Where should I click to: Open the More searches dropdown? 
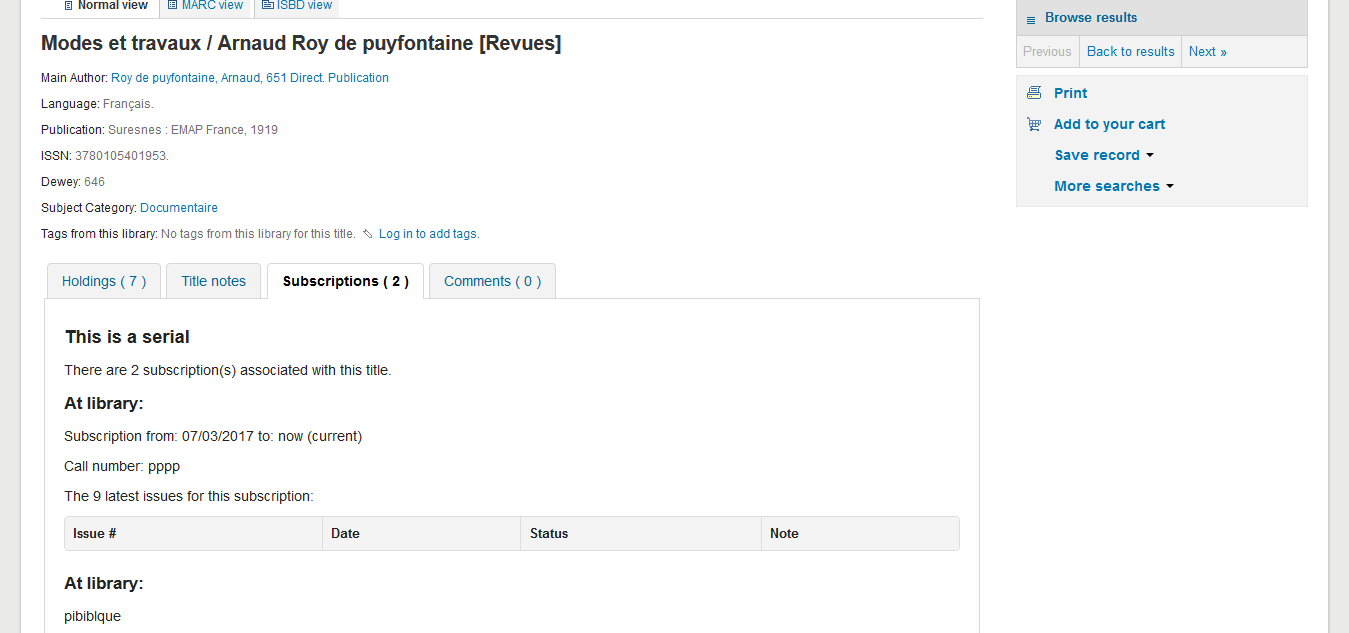point(1113,186)
